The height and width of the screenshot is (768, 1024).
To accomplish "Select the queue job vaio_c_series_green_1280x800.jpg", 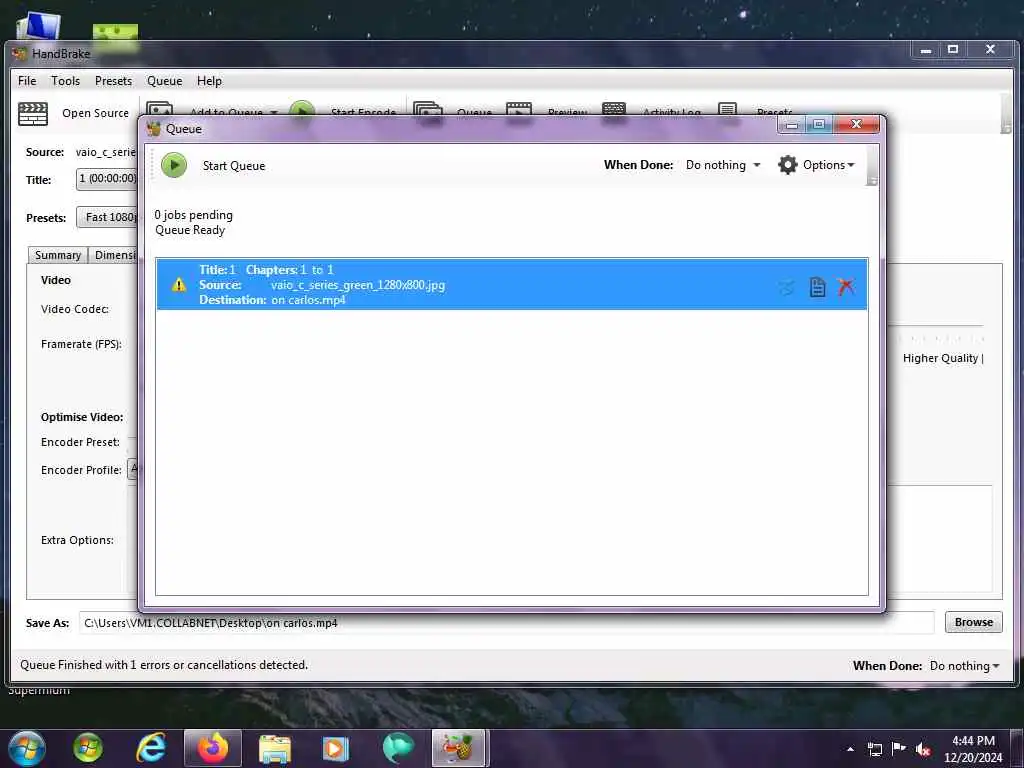I will pyautogui.click(x=512, y=284).
